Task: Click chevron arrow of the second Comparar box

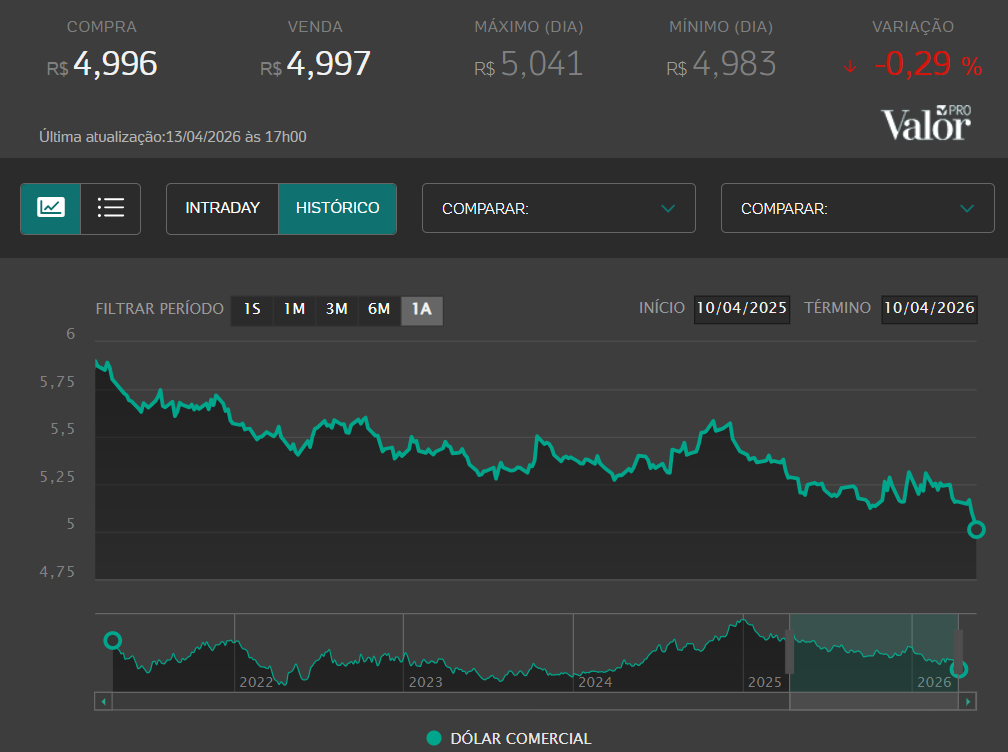Action: (967, 208)
